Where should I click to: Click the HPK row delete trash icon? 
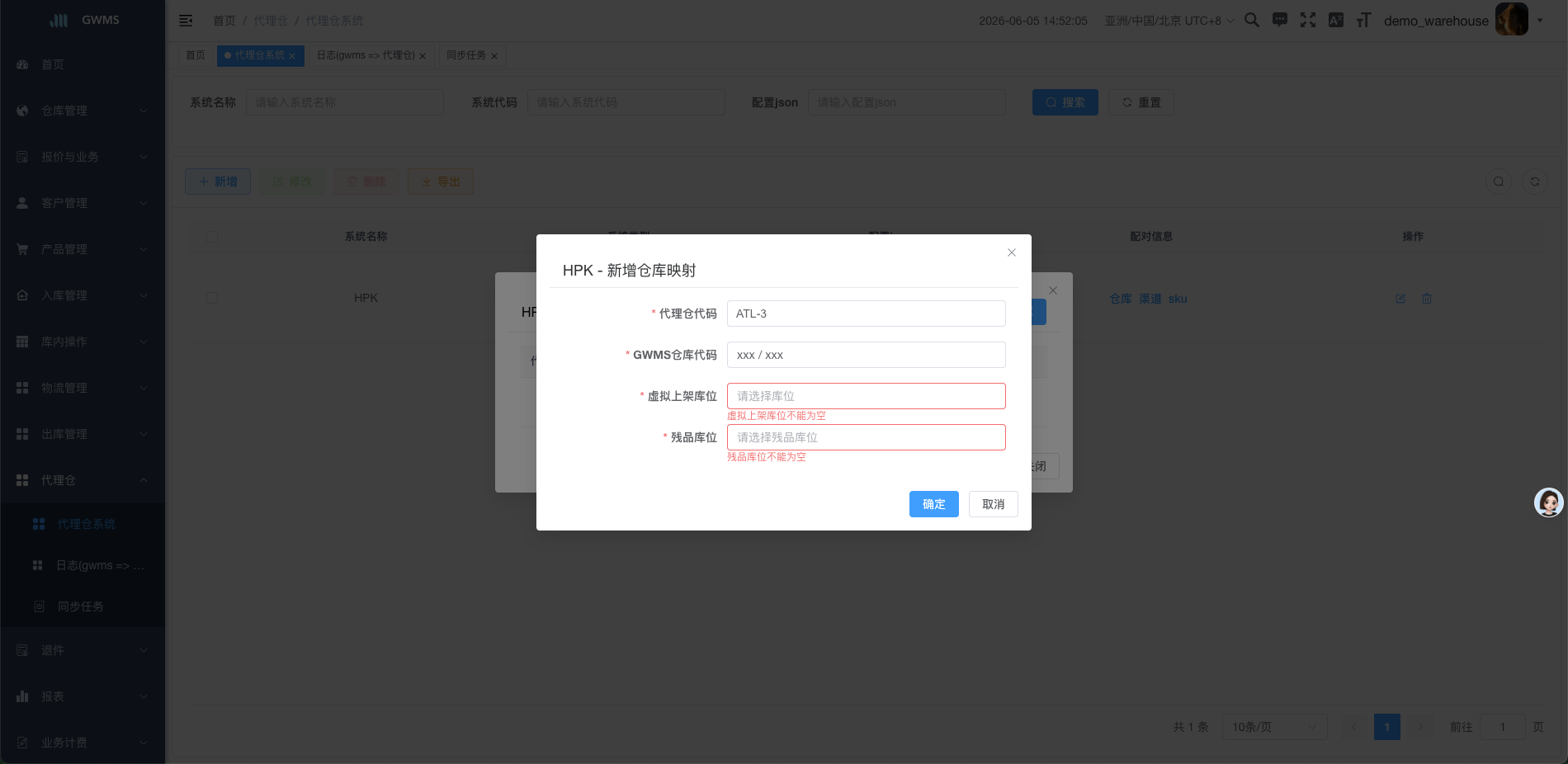[x=1427, y=299]
